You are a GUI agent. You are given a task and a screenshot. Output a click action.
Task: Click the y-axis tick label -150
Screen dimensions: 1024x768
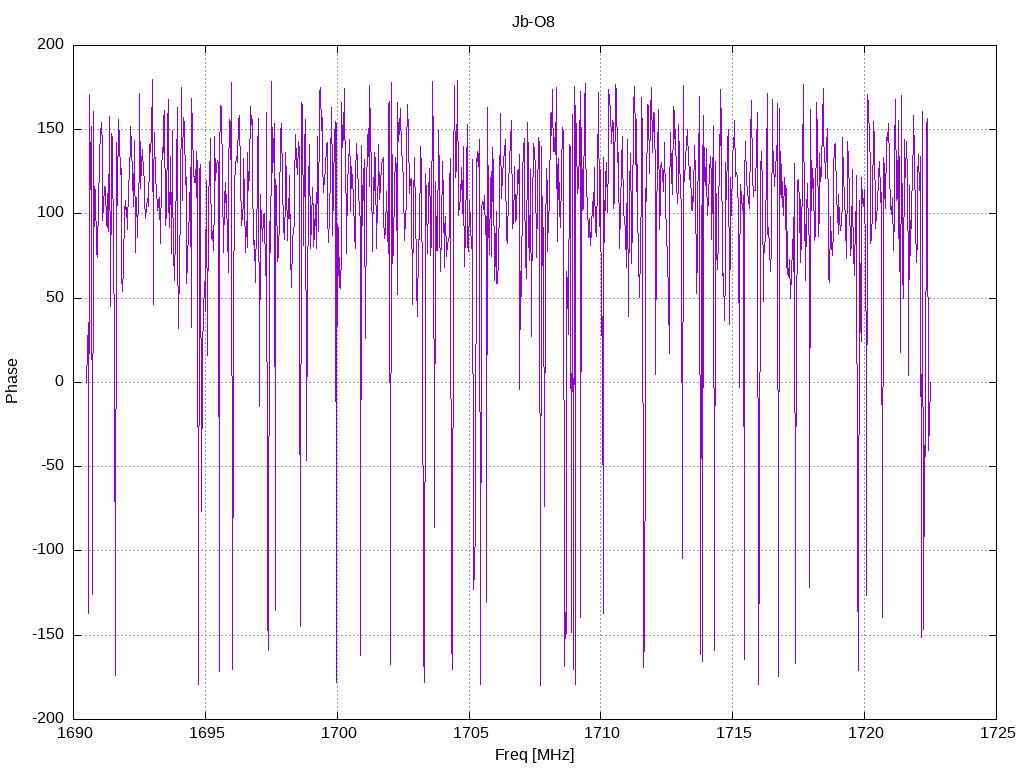(x=48, y=633)
